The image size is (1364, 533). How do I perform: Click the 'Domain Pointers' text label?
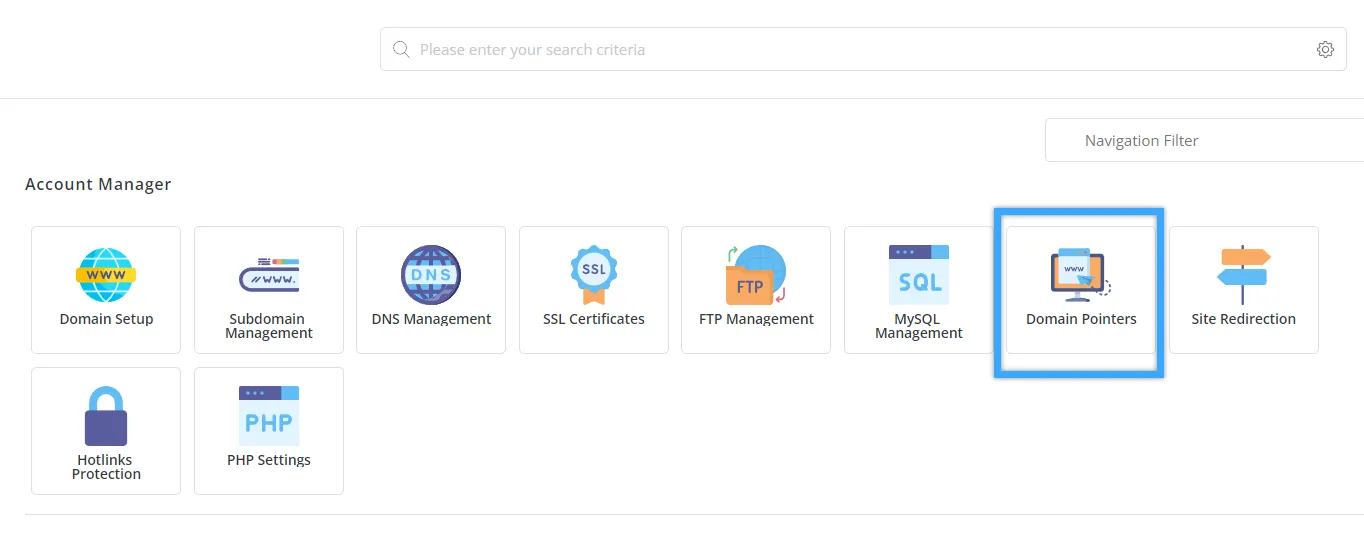pos(1081,319)
